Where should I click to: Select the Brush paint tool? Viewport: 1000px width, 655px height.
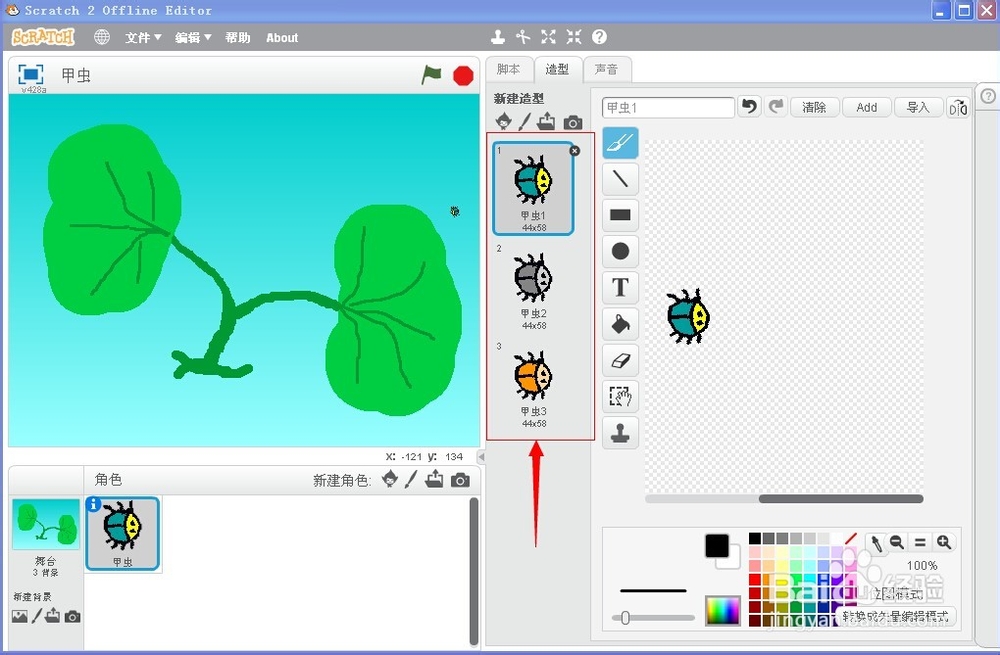pyautogui.click(x=621, y=143)
